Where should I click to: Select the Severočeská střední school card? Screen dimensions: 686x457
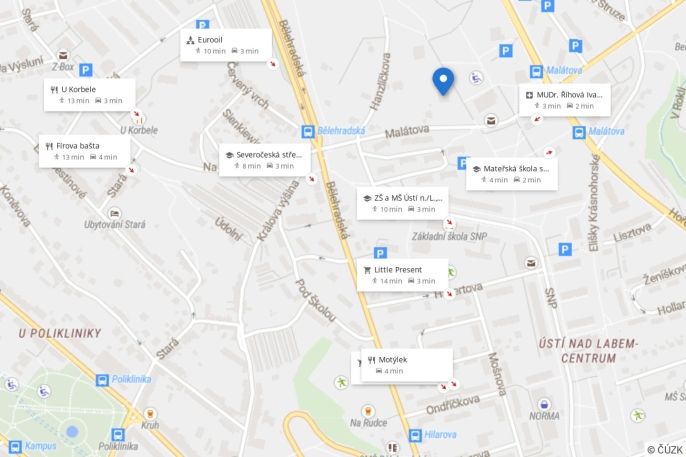click(265, 160)
